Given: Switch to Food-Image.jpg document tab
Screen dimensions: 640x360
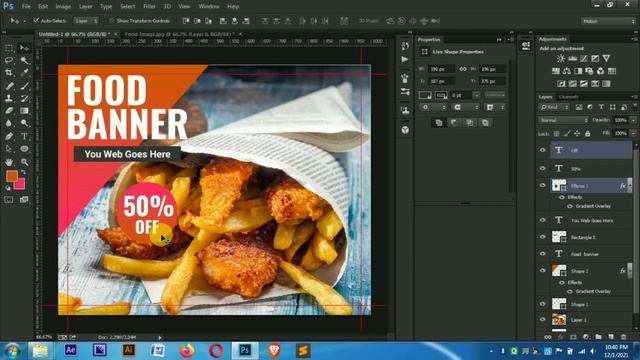Looking at the screenshot, I should (179, 34).
